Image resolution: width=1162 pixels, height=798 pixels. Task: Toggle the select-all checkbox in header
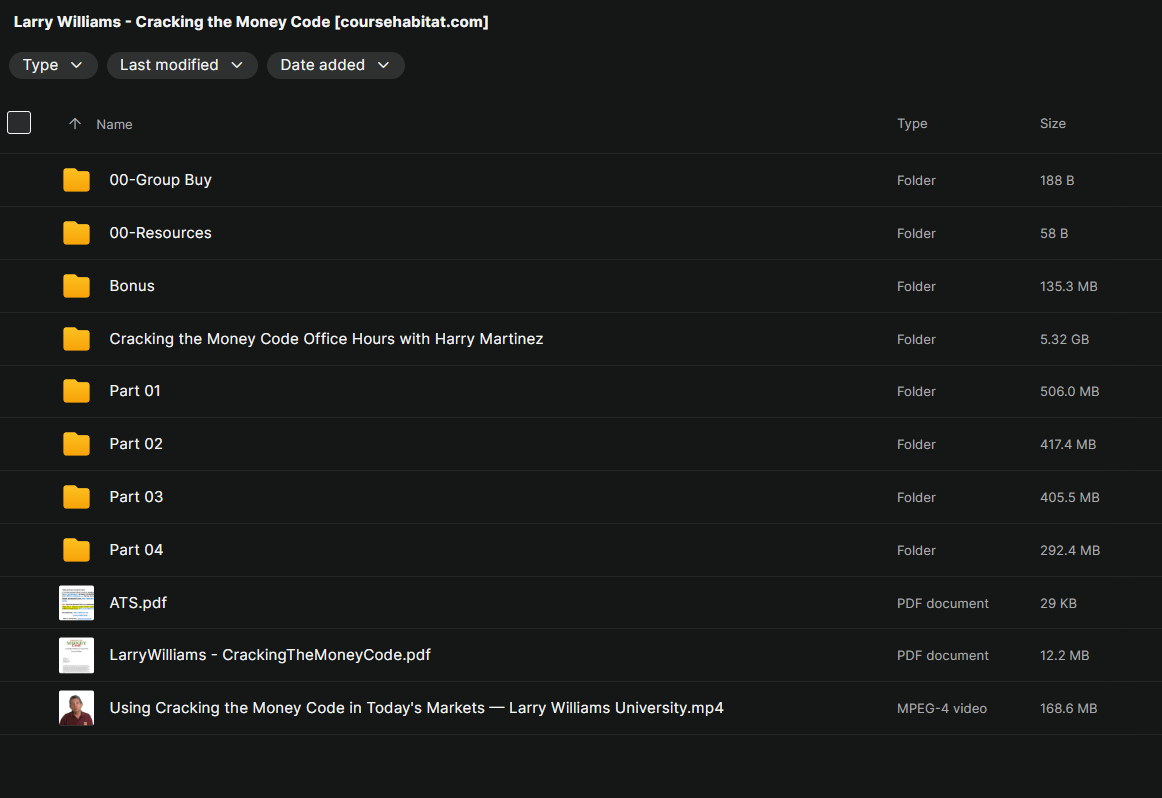[x=19, y=123]
